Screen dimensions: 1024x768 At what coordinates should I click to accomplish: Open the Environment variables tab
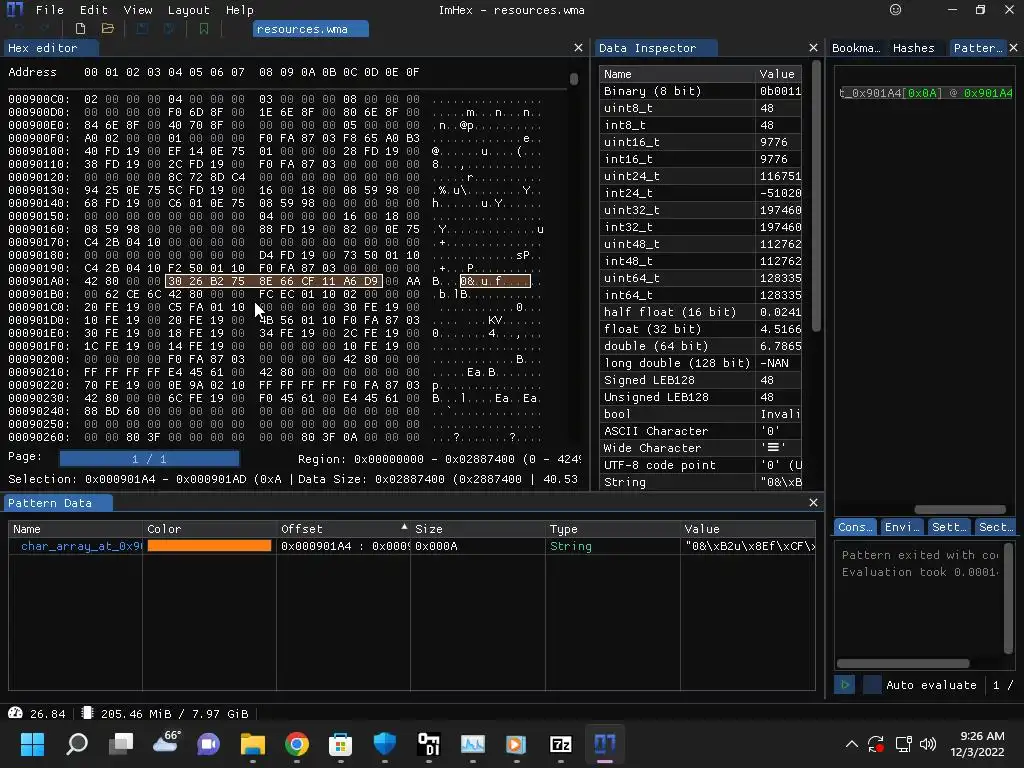[x=902, y=526]
